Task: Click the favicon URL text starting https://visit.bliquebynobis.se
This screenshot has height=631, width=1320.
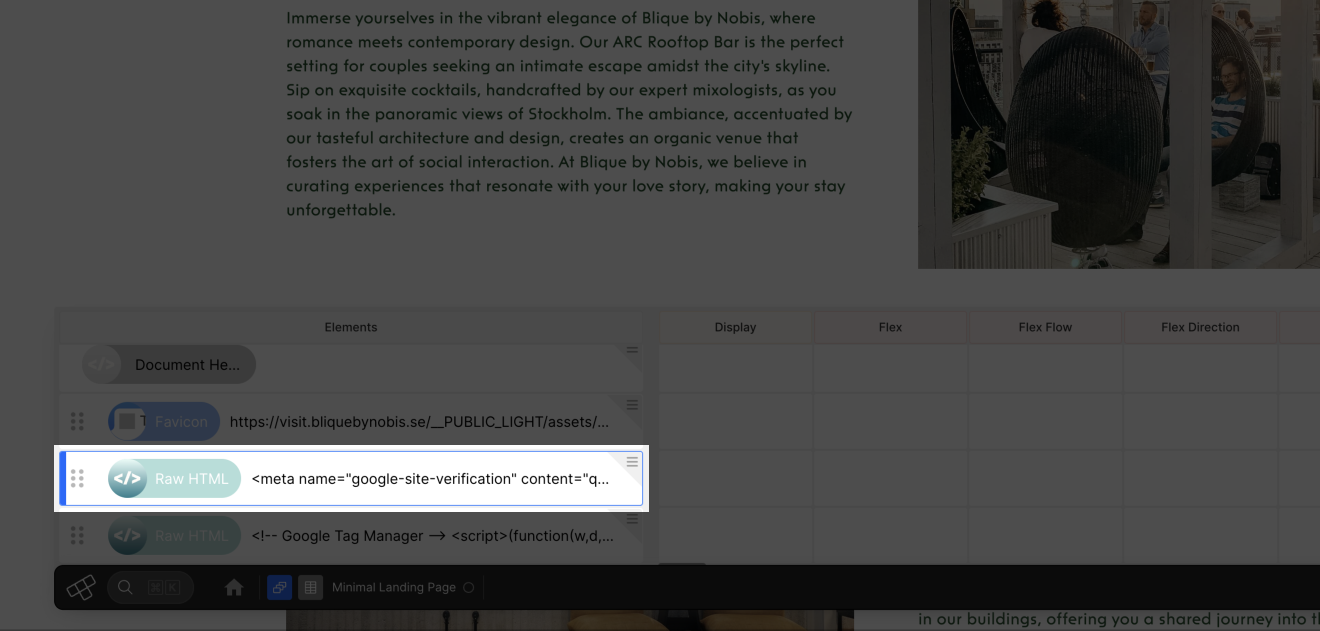Action: coord(419,422)
